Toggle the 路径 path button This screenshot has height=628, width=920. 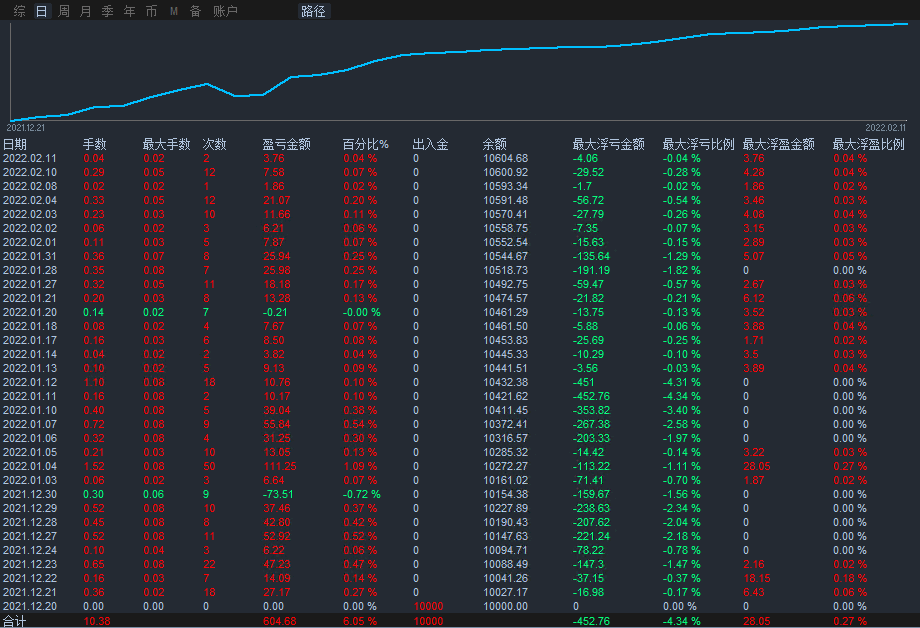pyautogui.click(x=313, y=11)
